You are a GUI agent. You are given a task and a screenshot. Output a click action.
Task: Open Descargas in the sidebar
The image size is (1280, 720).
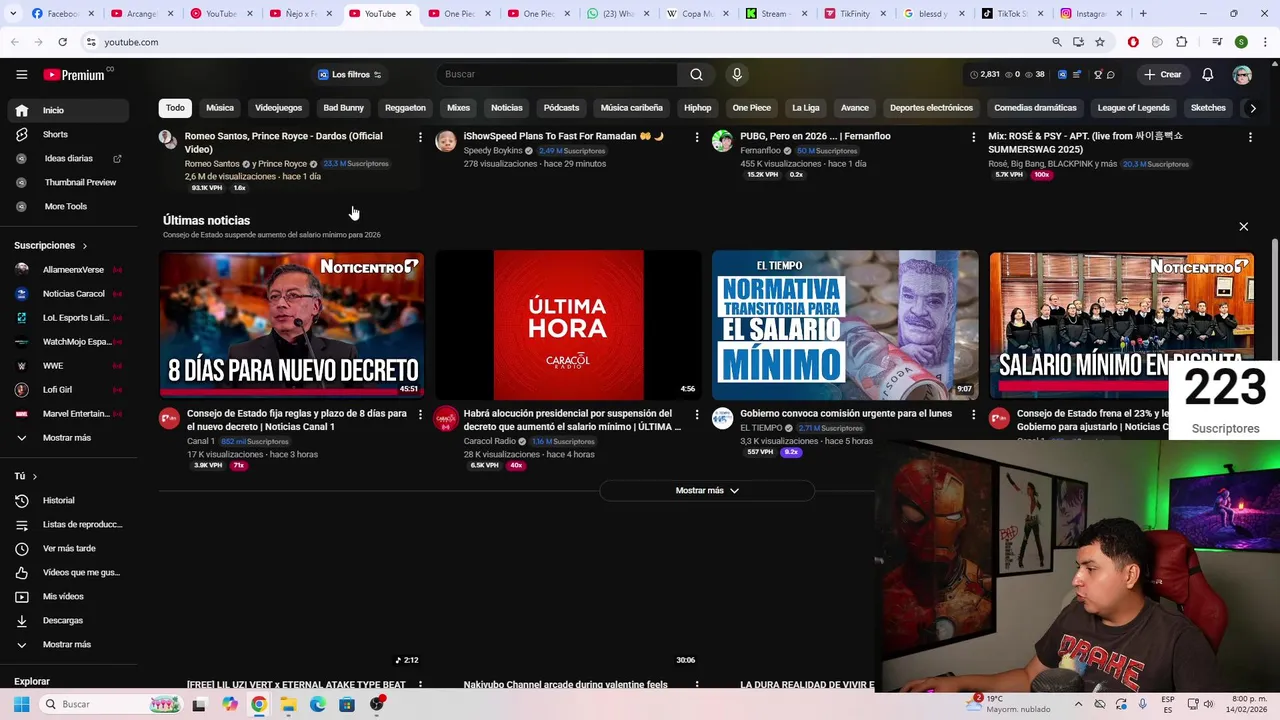(67, 620)
